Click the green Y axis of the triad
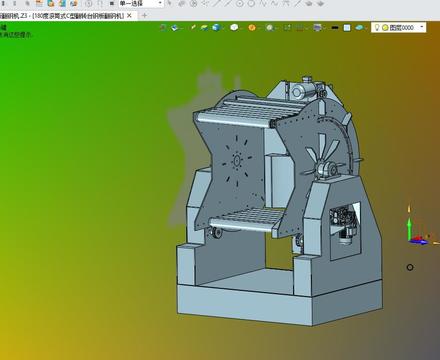Viewport: 440px width, 360px height. (x=410, y=227)
